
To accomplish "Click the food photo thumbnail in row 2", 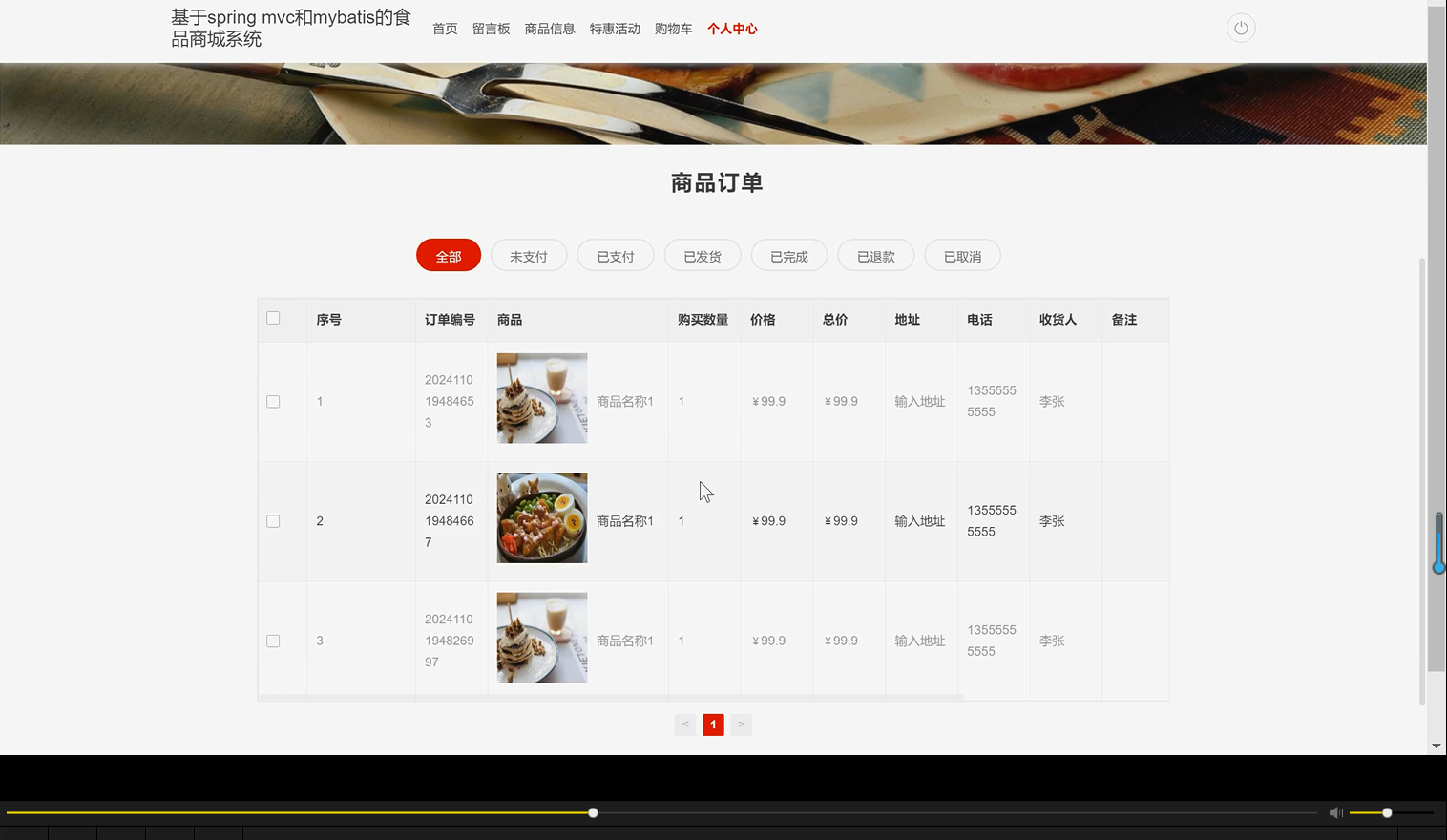I will coord(540,517).
